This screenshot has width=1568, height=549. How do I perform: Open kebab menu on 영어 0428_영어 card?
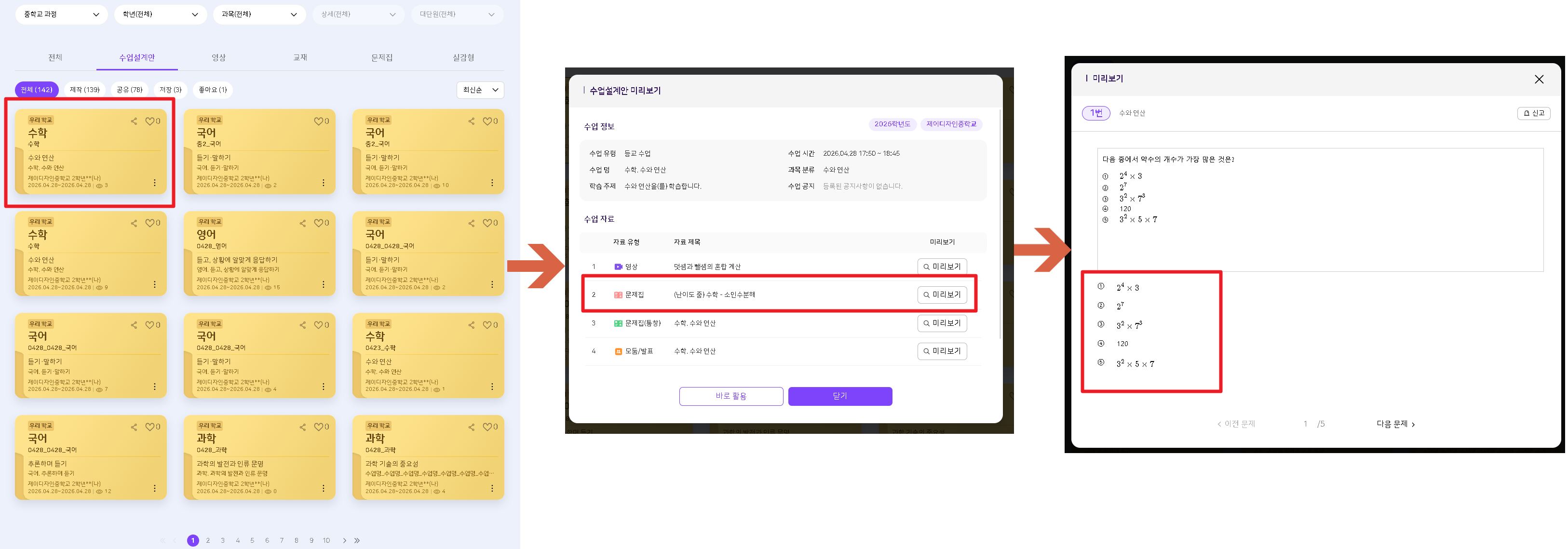tap(323, 284)
